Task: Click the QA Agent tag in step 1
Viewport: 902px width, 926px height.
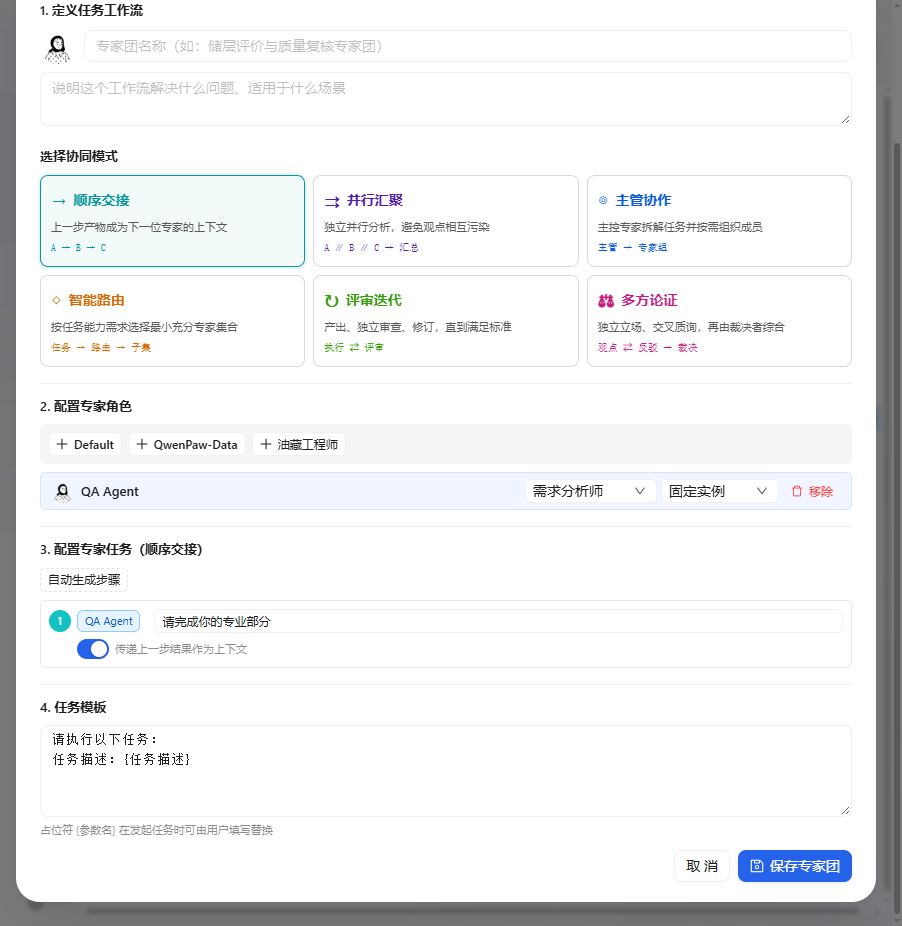Action: coord(109,621)
